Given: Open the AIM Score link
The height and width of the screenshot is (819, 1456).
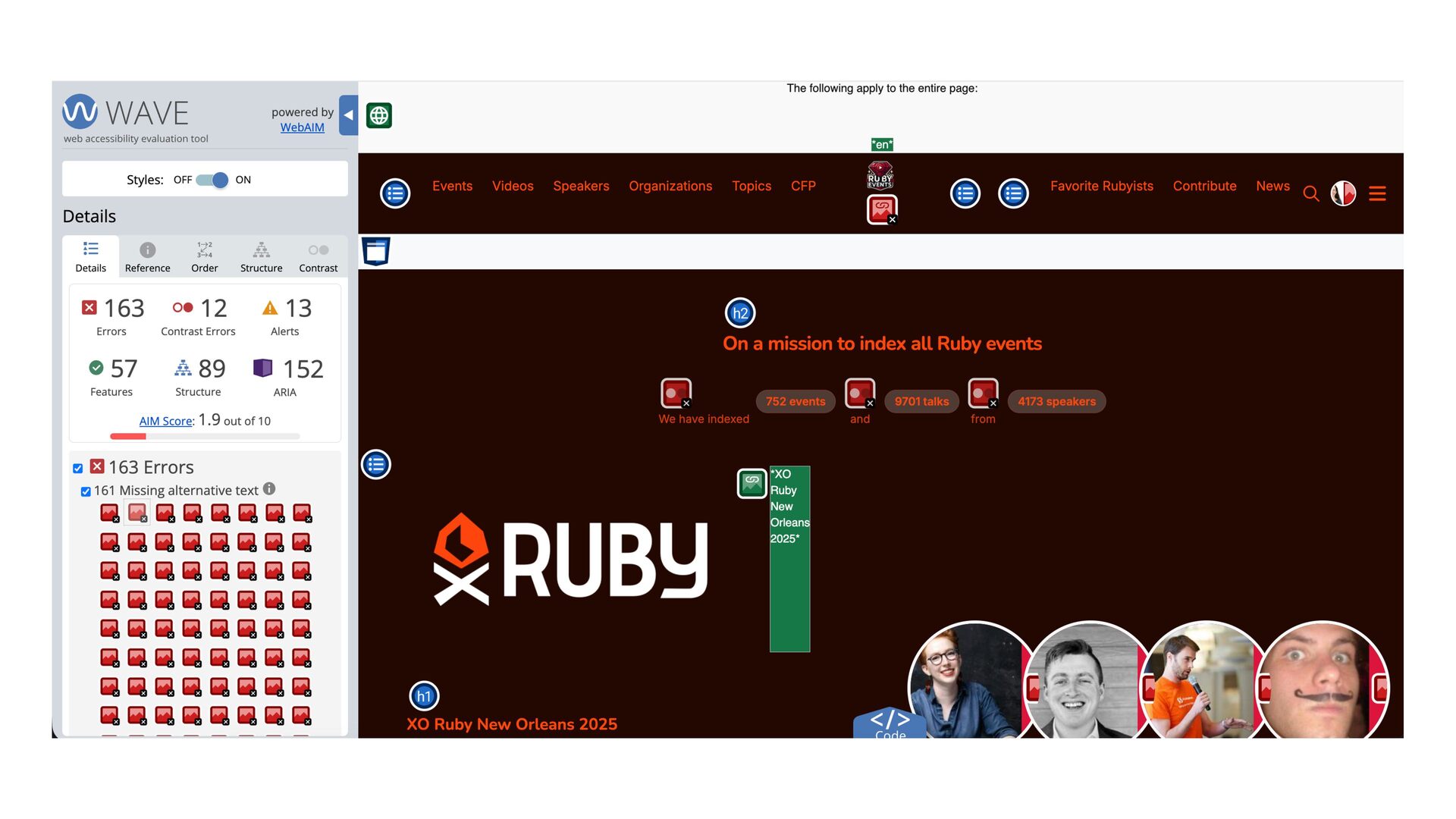Looking at the screenshot, I should click(x=165, y=421).
